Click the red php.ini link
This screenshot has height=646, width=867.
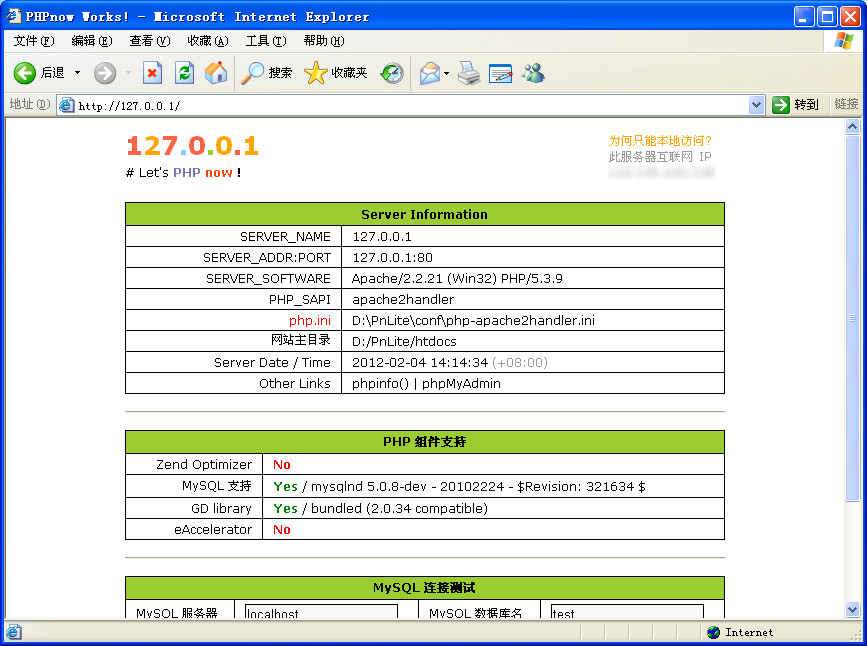pyautogui.click(x=310, y=320)
